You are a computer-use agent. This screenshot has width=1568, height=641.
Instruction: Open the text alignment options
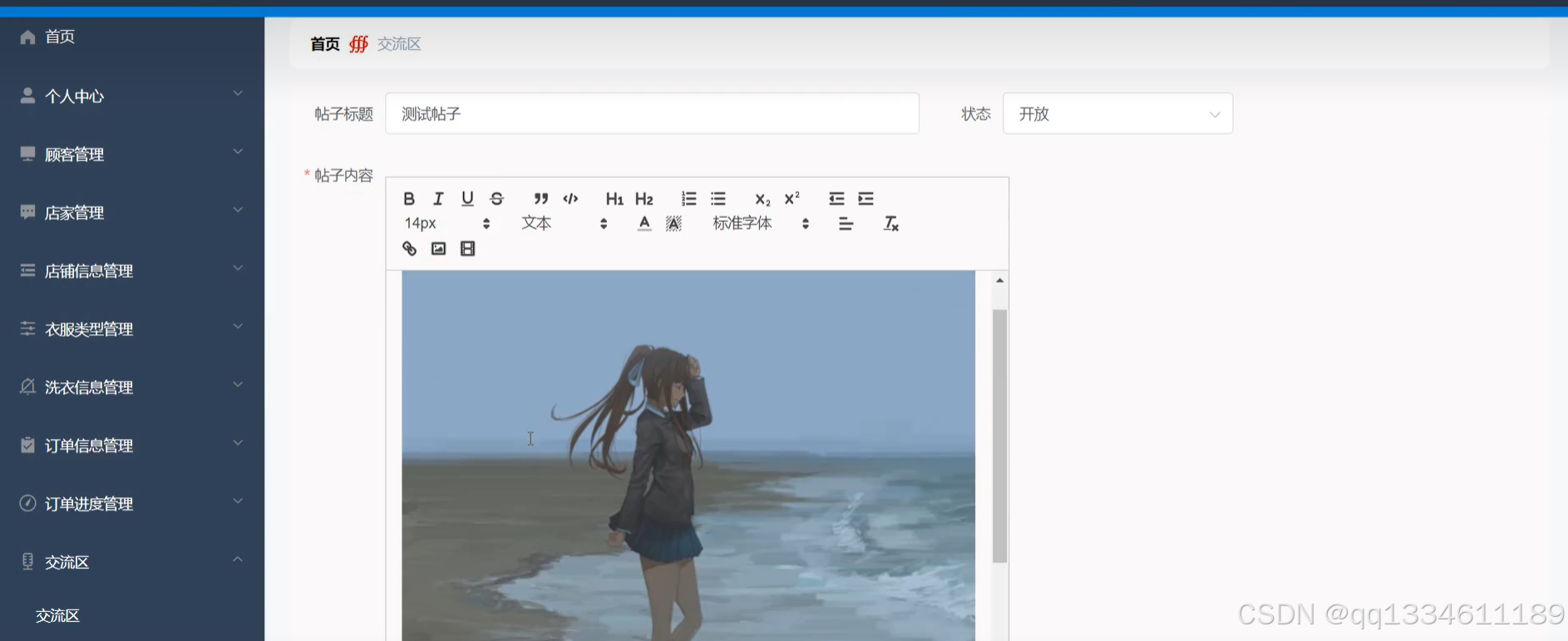pyautogui.click(x=846, y=224)
